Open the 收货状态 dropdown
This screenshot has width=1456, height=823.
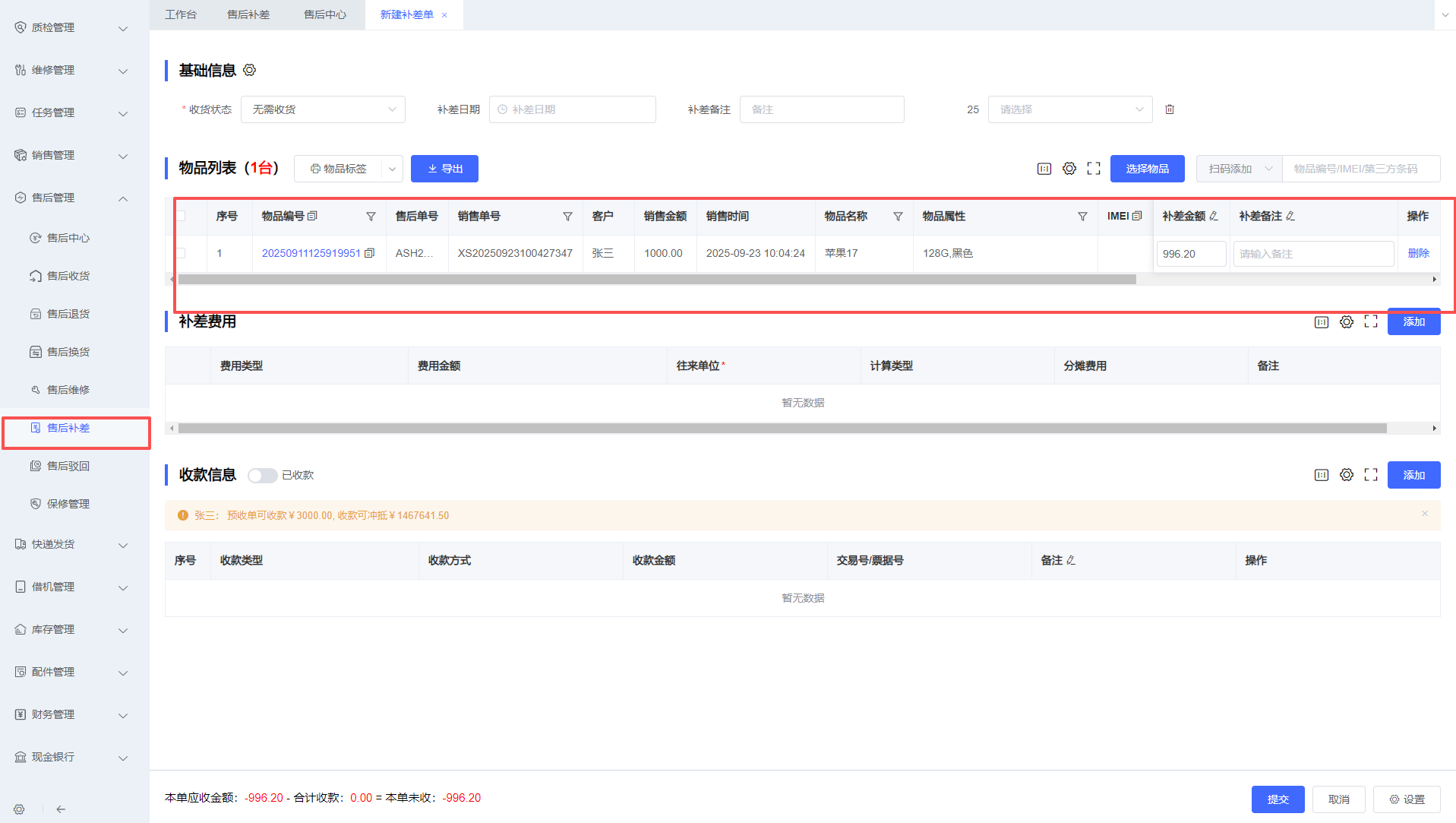tap(323, 109)
